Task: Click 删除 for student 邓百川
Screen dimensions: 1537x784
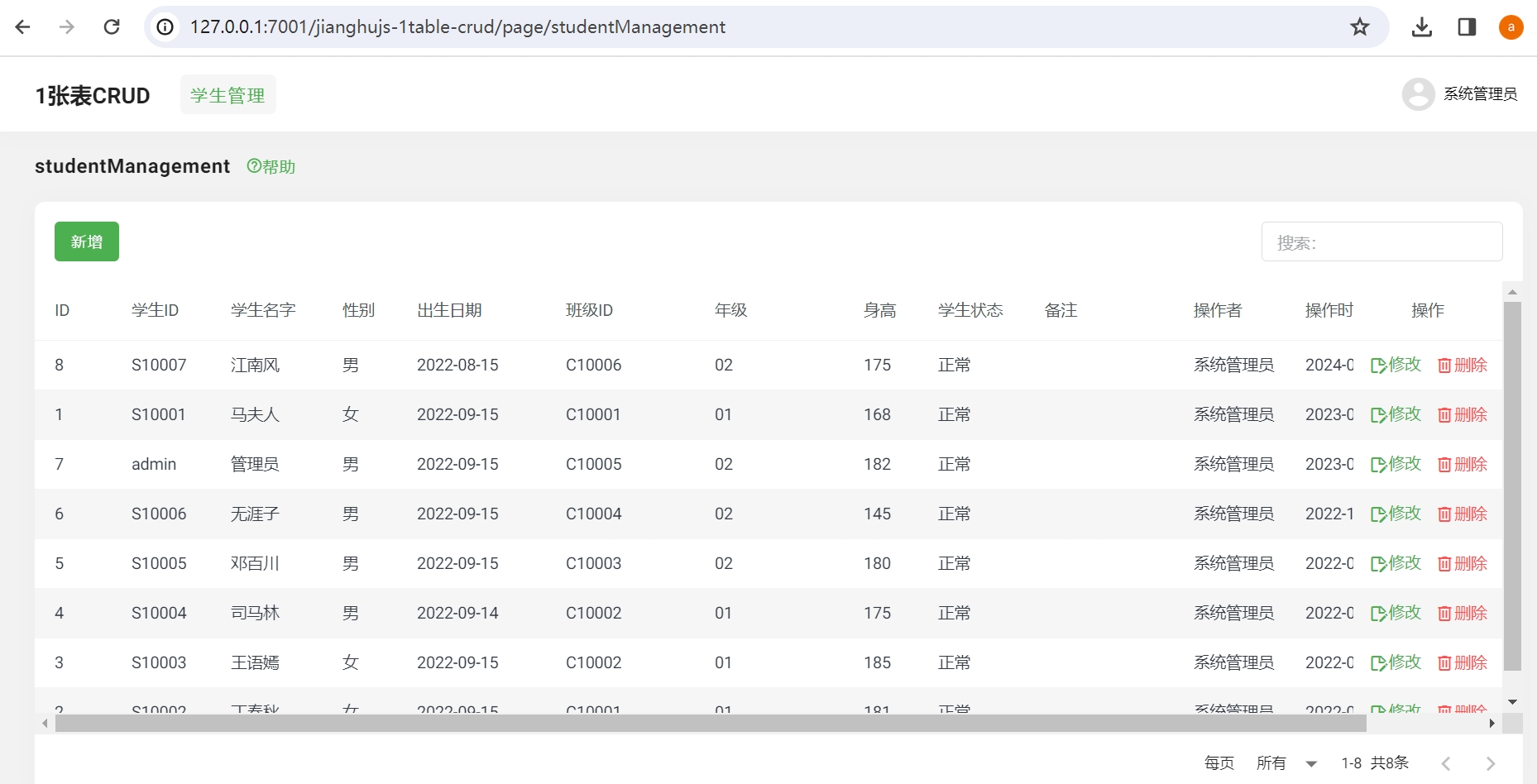Action: [x=1463, y=563]
